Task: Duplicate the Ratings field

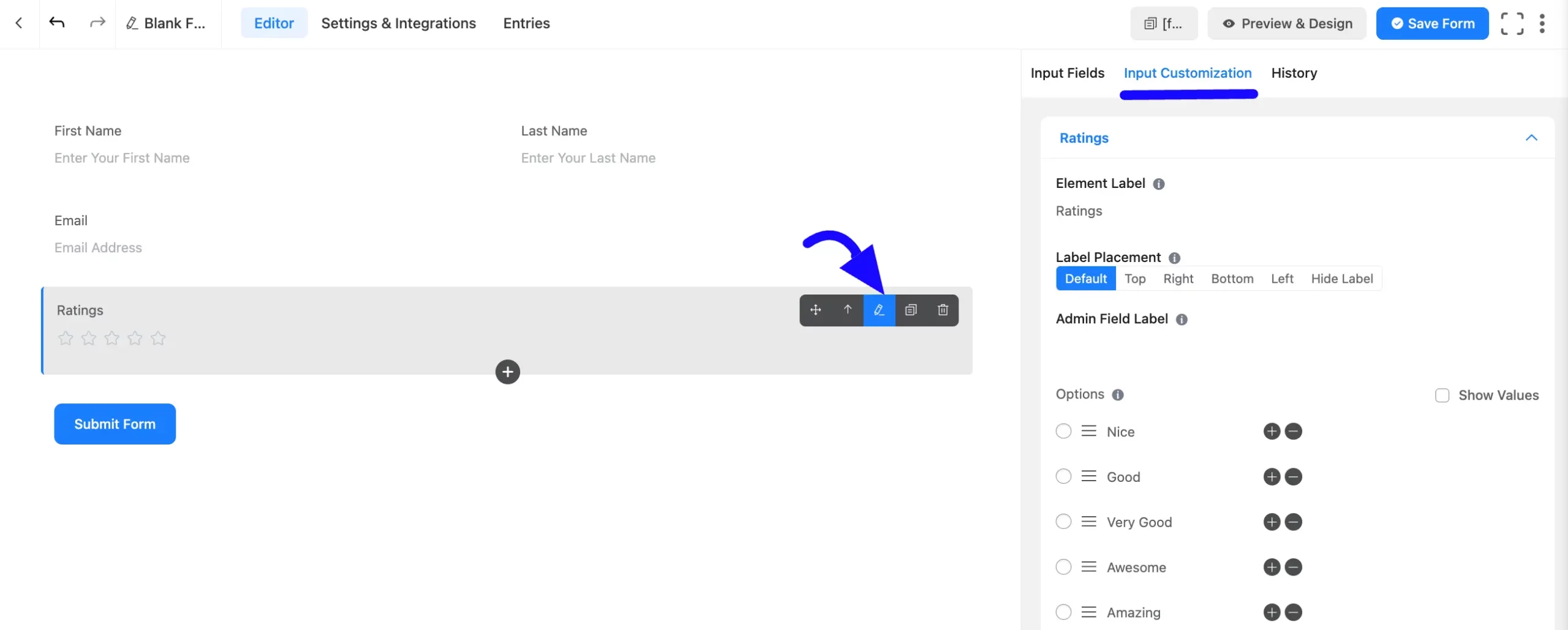Action: pos(911,310)
